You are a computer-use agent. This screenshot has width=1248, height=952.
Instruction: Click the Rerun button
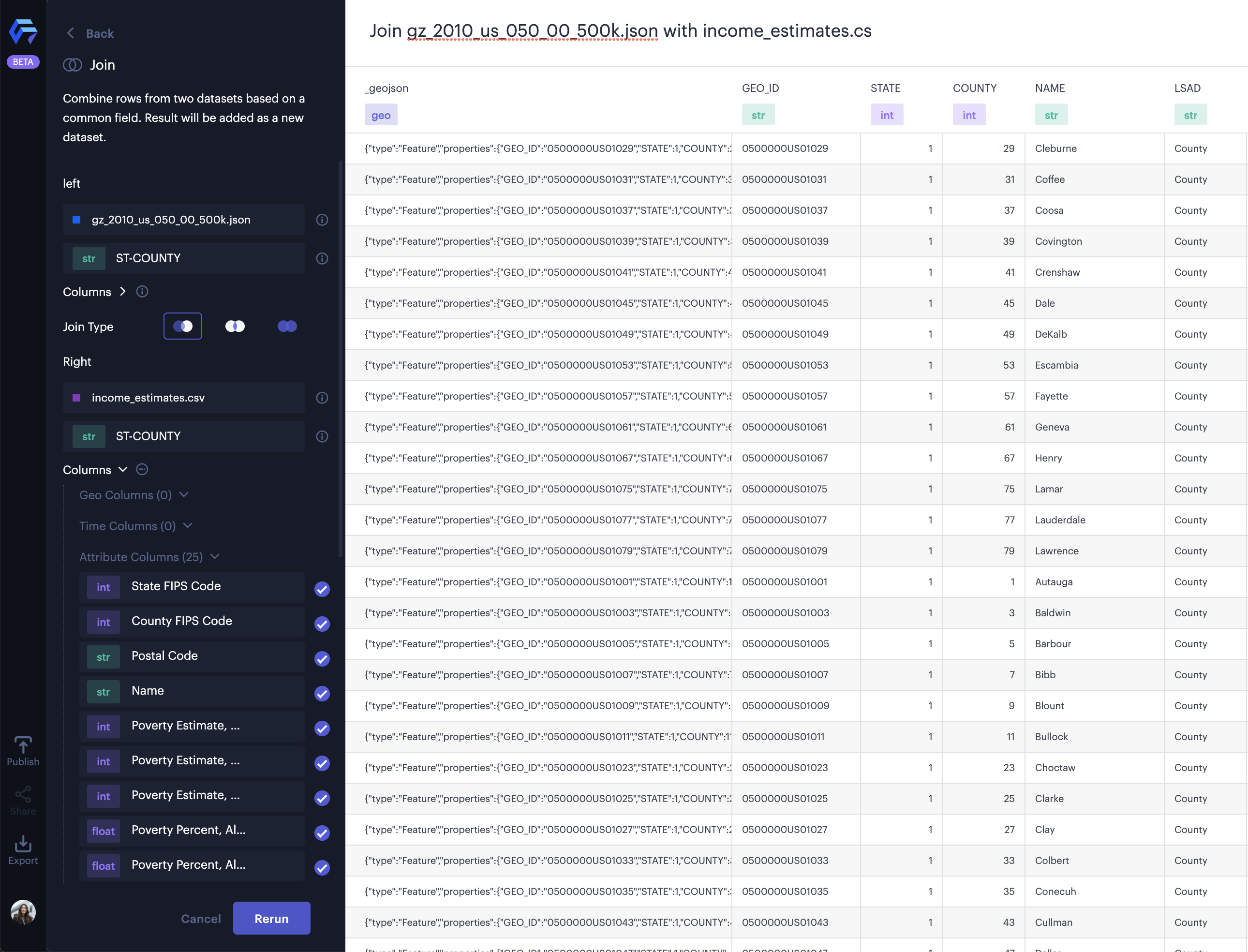click(271, 918)
